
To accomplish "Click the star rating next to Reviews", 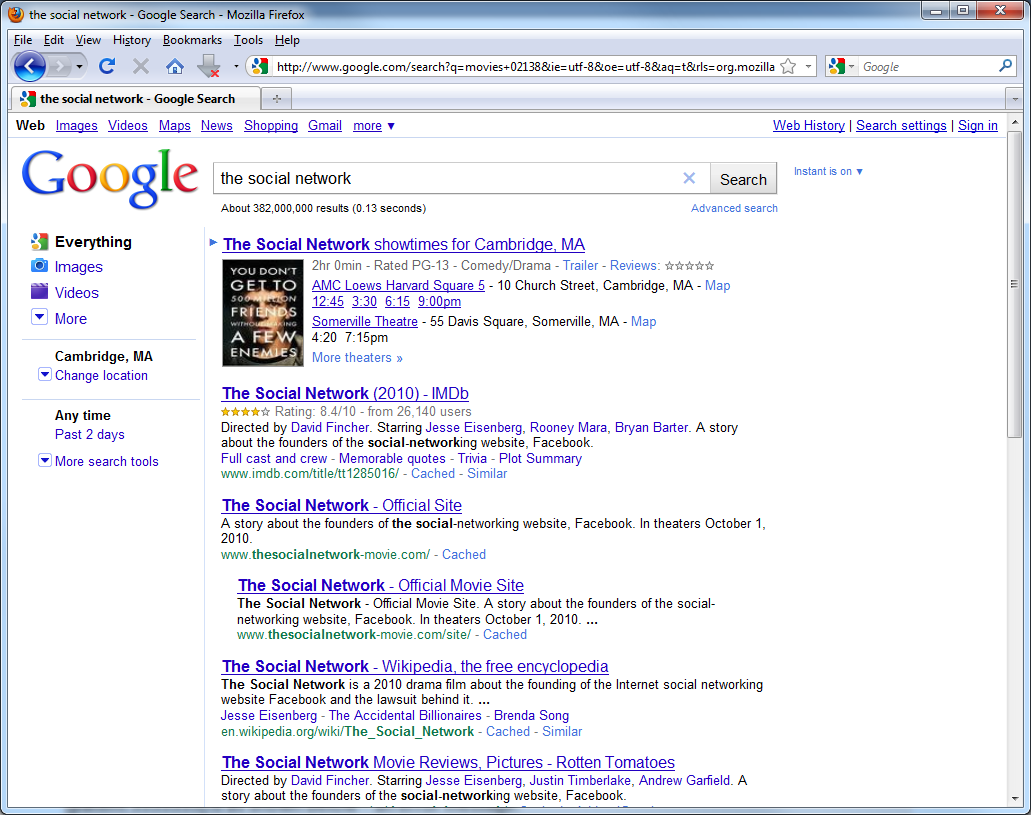I will click(689, 266).
